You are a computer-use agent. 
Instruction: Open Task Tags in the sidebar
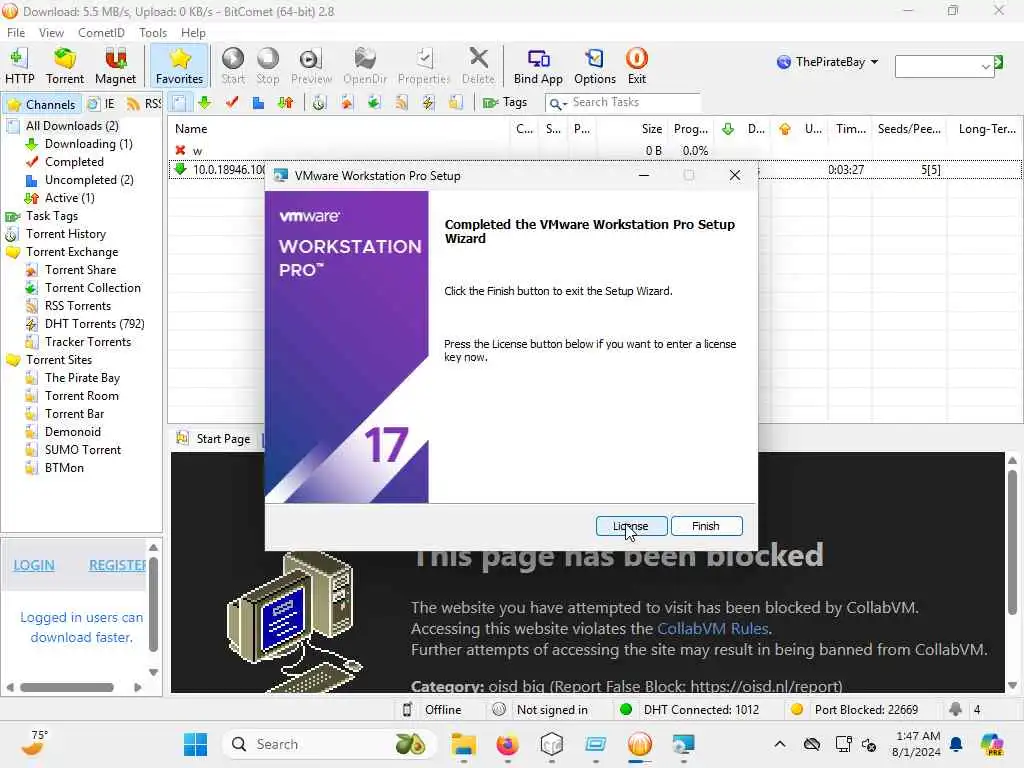coord(52,216)
